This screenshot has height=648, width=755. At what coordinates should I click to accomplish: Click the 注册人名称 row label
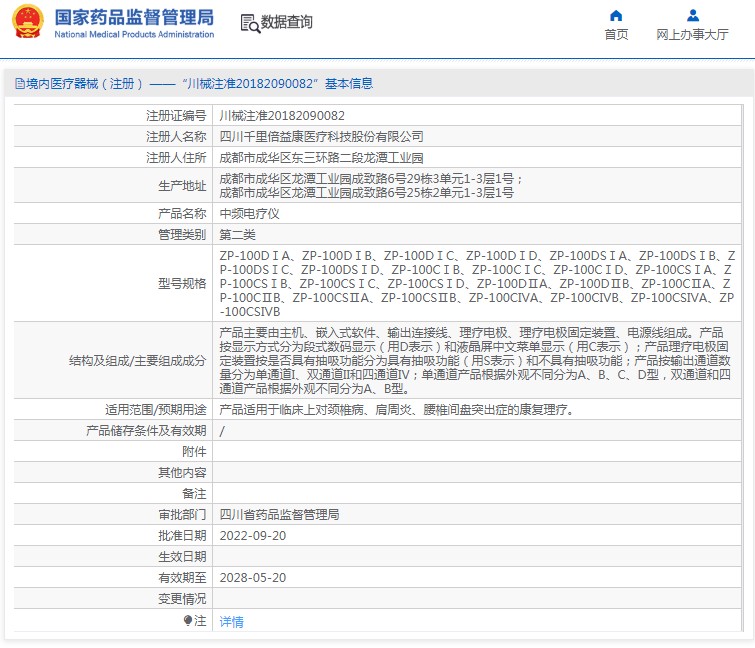coord(176,137)
